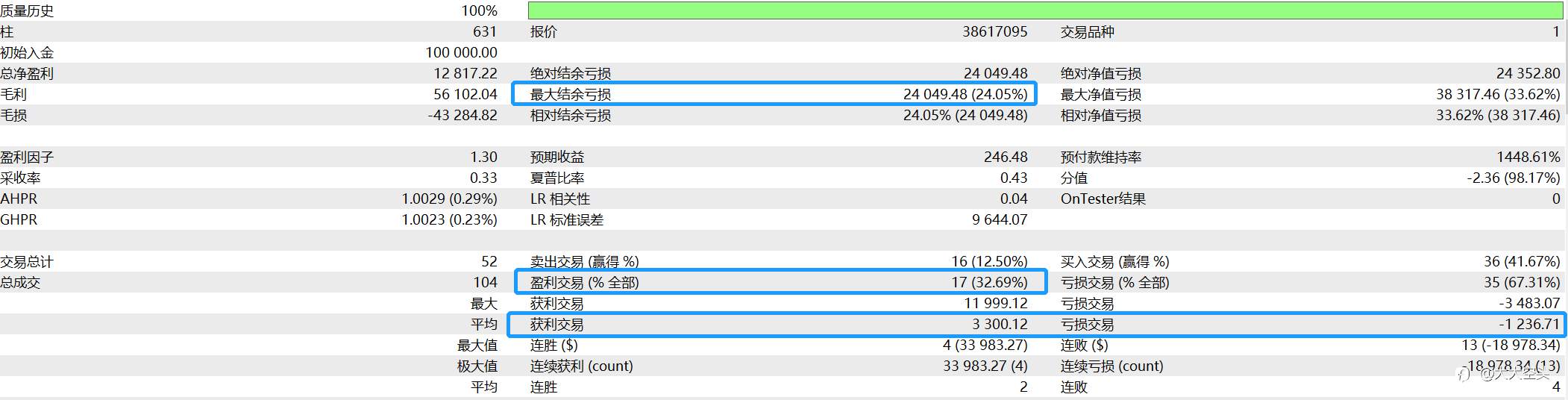Select the '相对净值亏损' label
Screen dimensions: 1568x400
point(1100,115)
